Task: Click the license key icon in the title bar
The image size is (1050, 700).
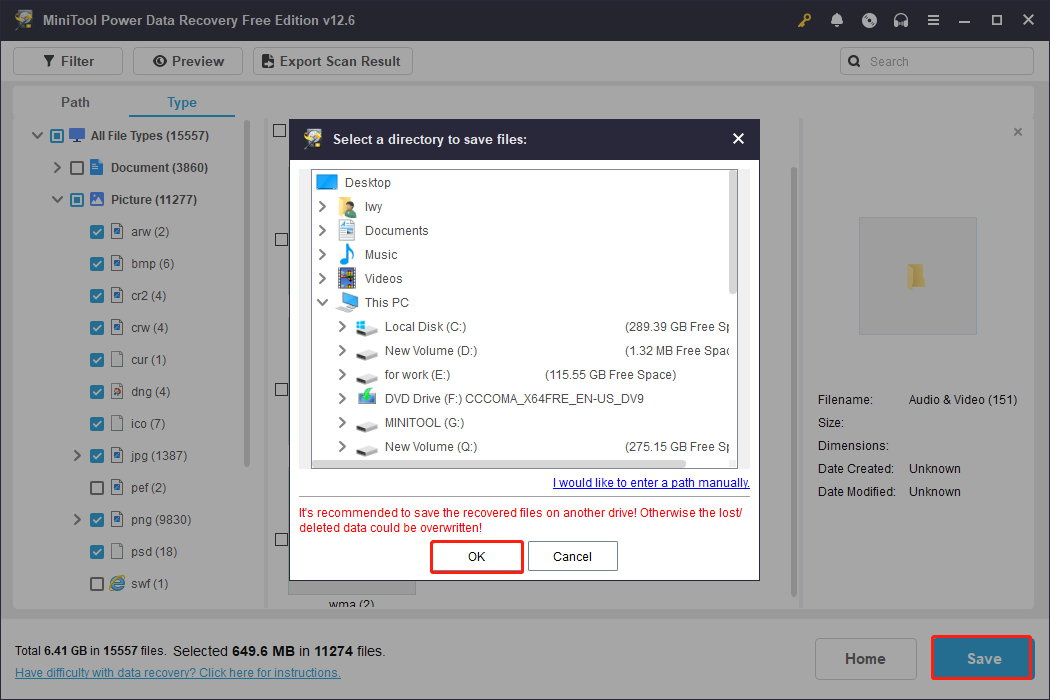Action: tap(804, 20)
